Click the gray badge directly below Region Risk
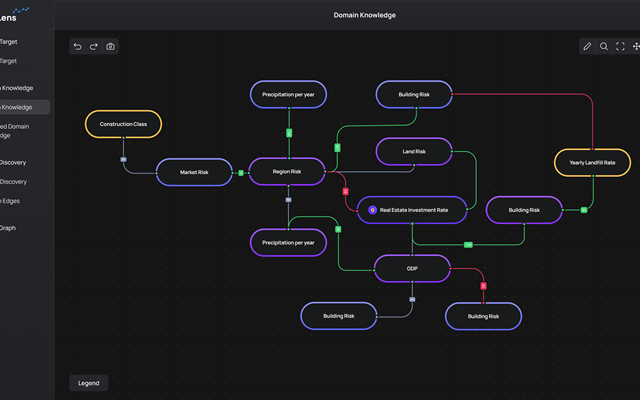640x400 pixels. pyautogui.click(x=288, y=200)
